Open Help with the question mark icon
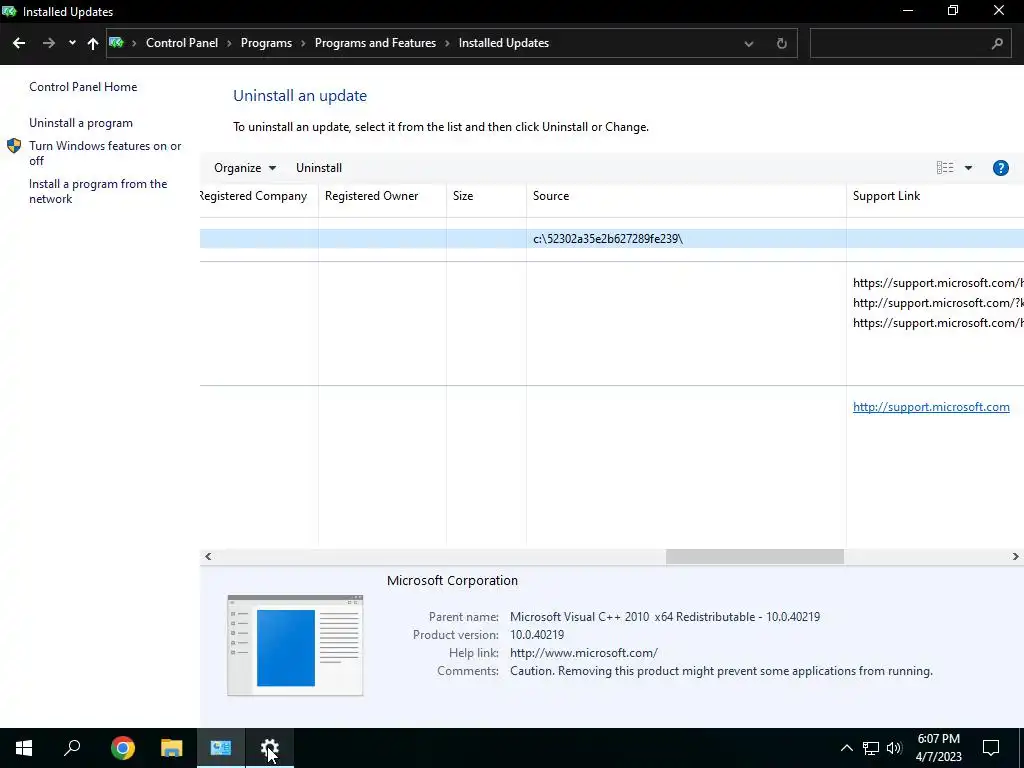Image resolution: width=1024 pixels, height=768 pixels. pos(1000,168)
